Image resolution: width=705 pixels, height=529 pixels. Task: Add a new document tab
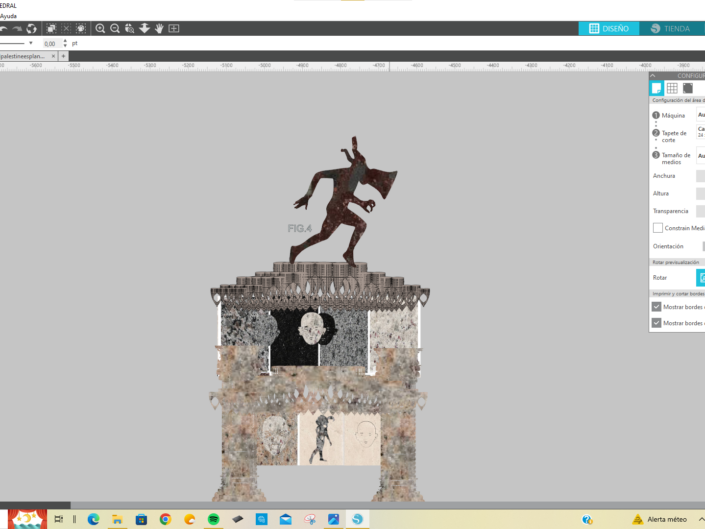pyautogui.click(x=63, y=56)
